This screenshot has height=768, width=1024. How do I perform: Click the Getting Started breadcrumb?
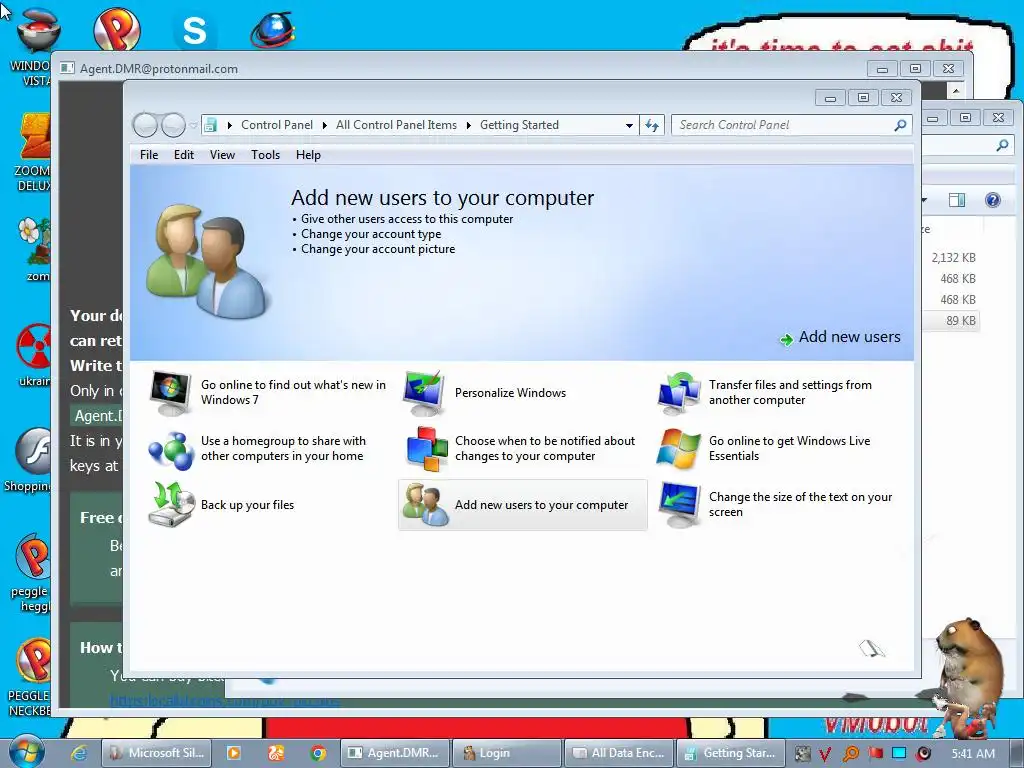click(519, 125)
